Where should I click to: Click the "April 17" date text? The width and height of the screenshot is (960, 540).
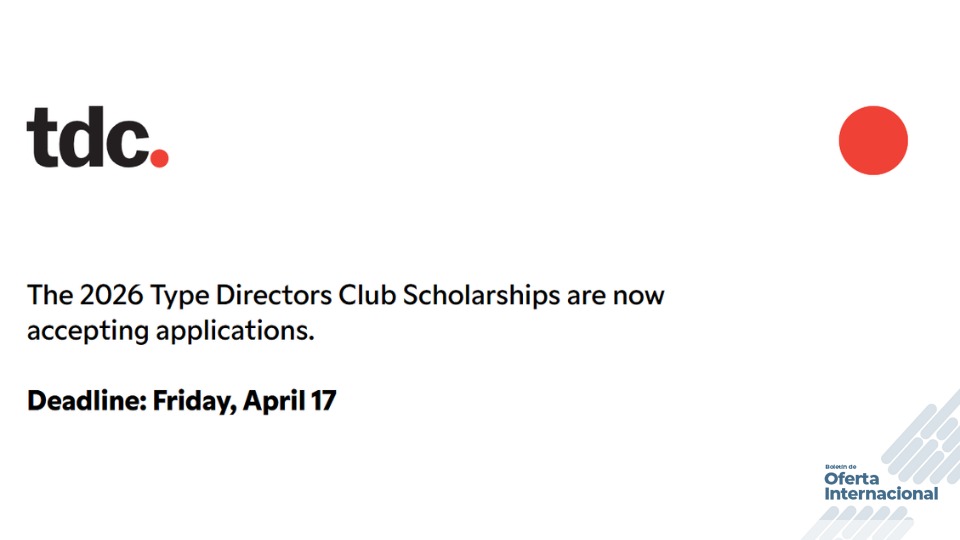point(289,402)
